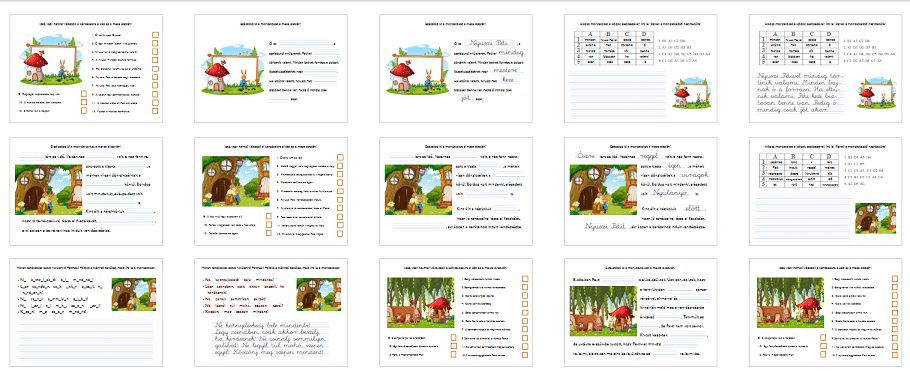Open worksheet with handwritten 'Nyuszi Peti' blanks
910x376 pixels.
pyautogui.click(x=456, y=68)
